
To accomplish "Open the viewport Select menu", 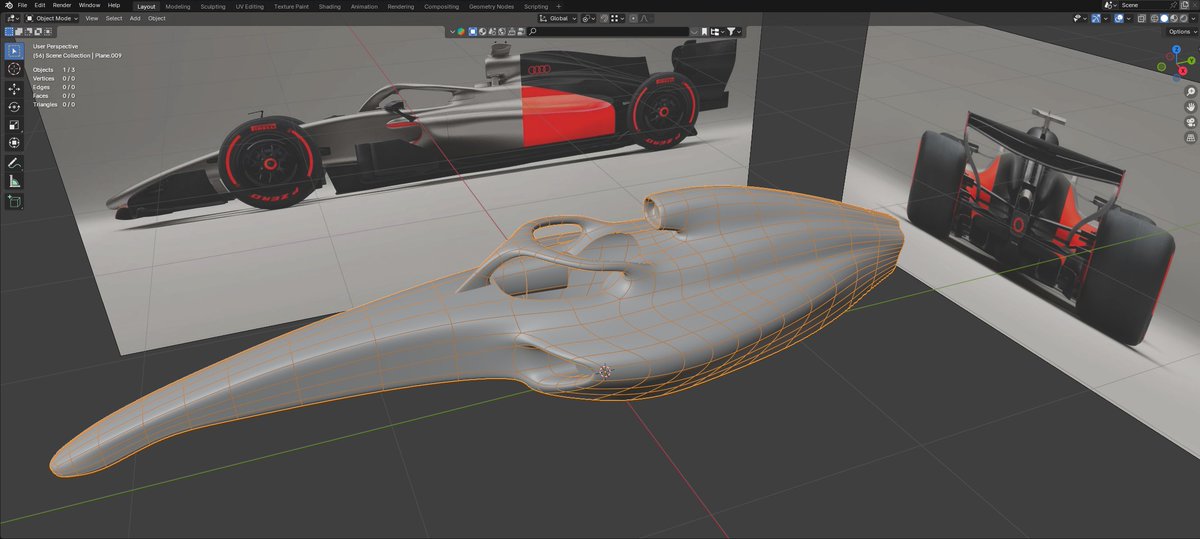I will 114,18.
